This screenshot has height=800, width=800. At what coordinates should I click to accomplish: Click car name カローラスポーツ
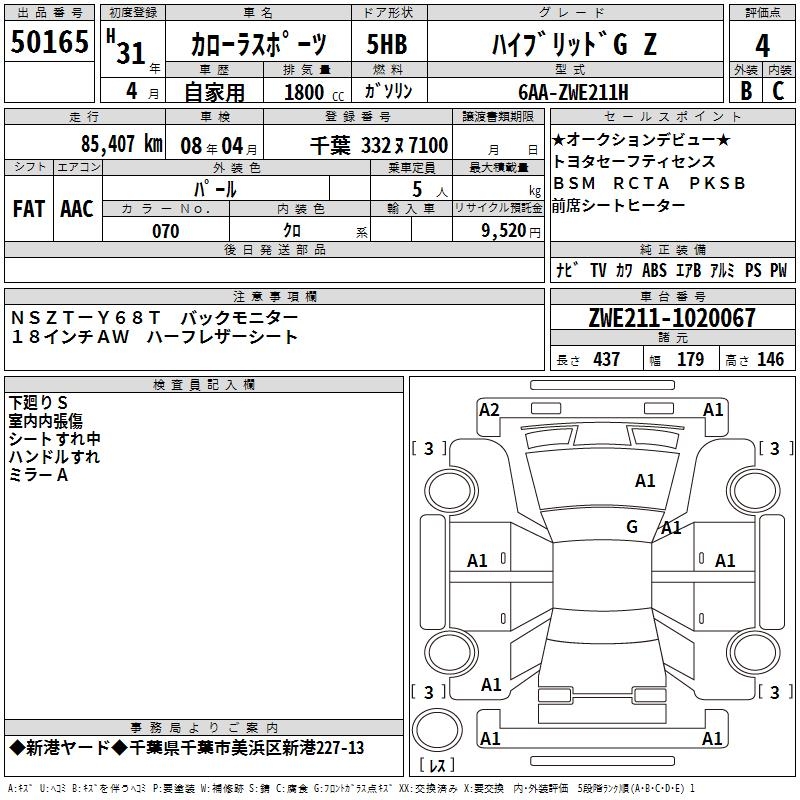tap(258, 44)
